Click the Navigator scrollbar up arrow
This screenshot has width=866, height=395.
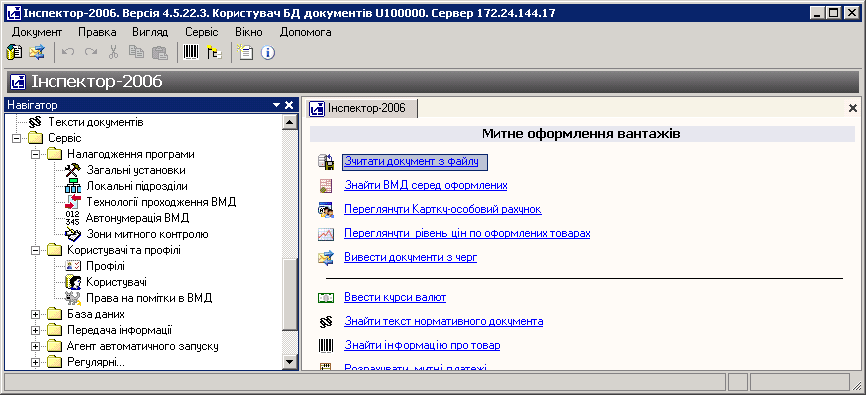(290, 122)
